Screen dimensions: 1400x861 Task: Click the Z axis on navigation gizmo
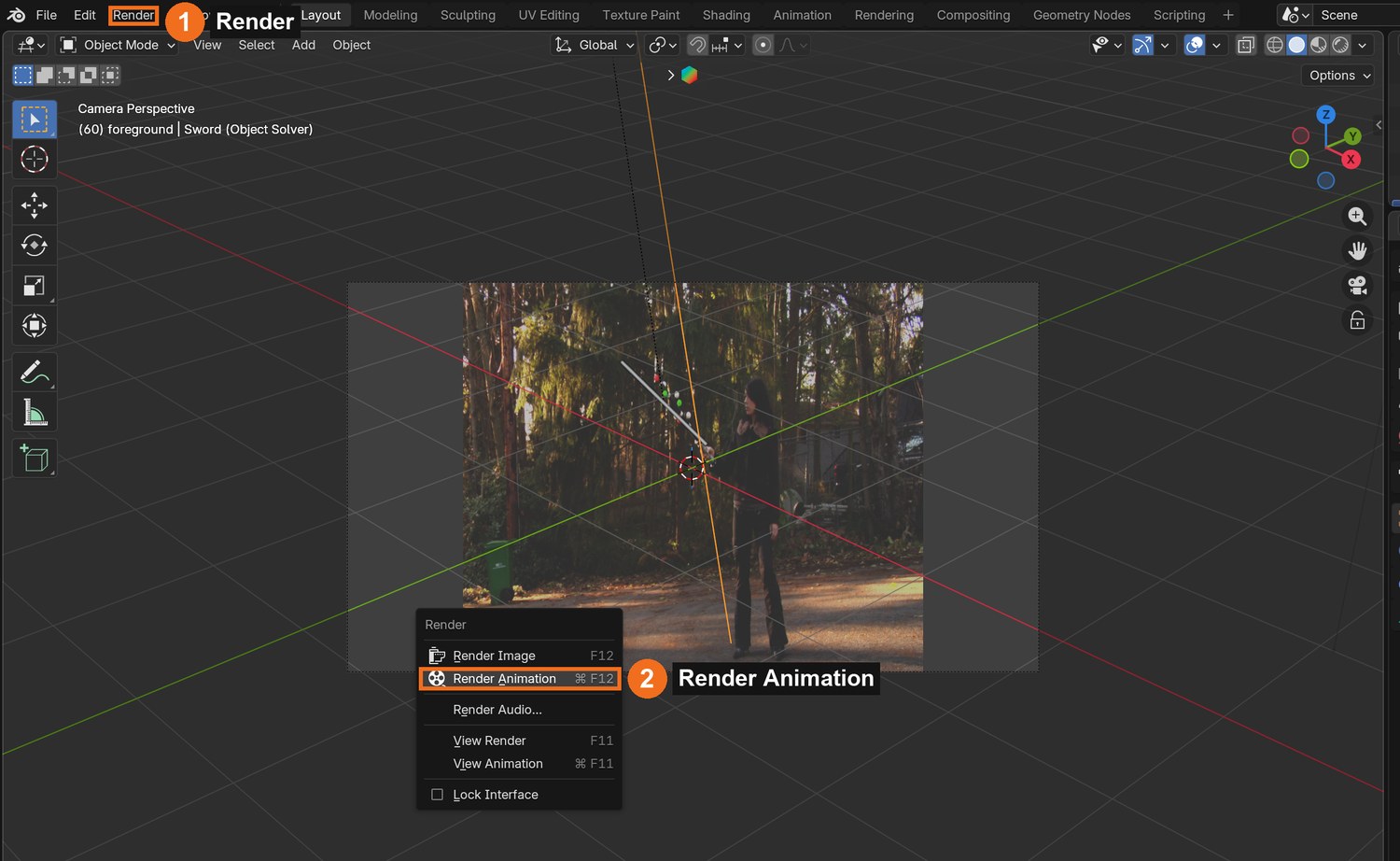(x=1325, y=114)
